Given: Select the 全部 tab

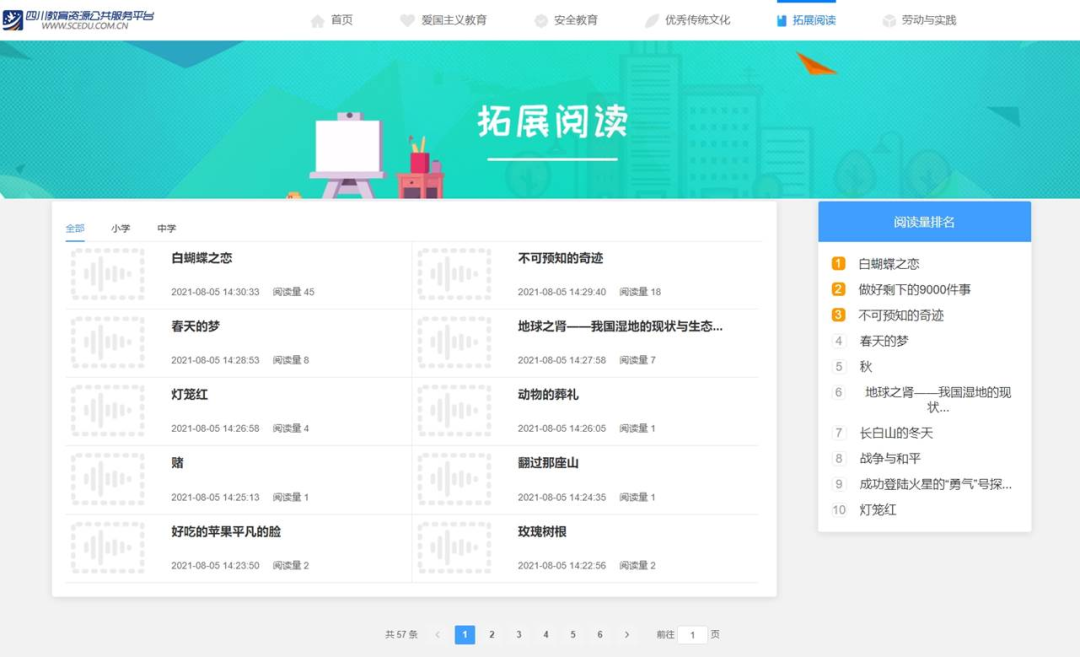Looking at the screenshot, I should [75, 228].
